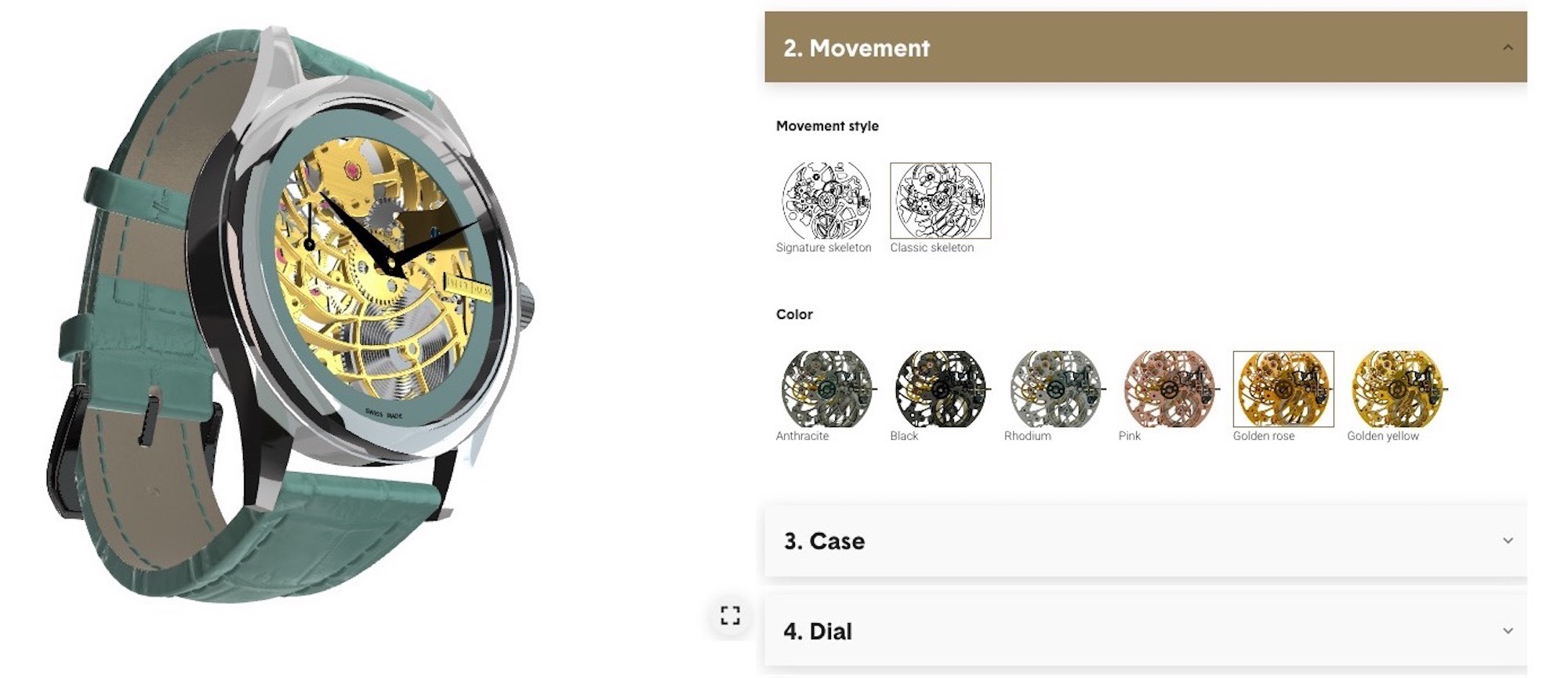1568x678 pixels.
Task: Open the 3. Case section title
Action: pos(824,541)
